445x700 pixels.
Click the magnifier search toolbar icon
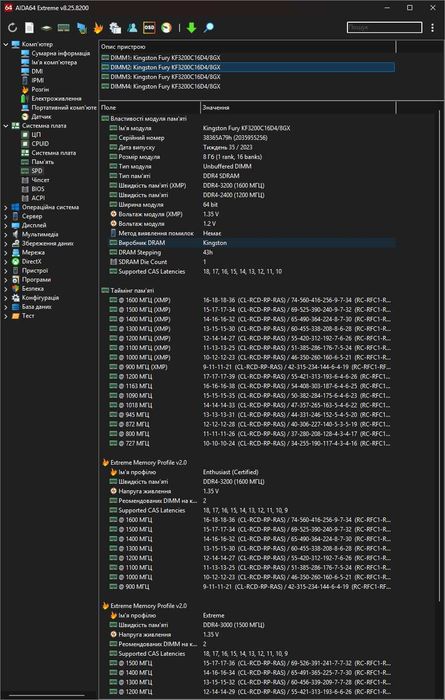(x=208, y=28)
